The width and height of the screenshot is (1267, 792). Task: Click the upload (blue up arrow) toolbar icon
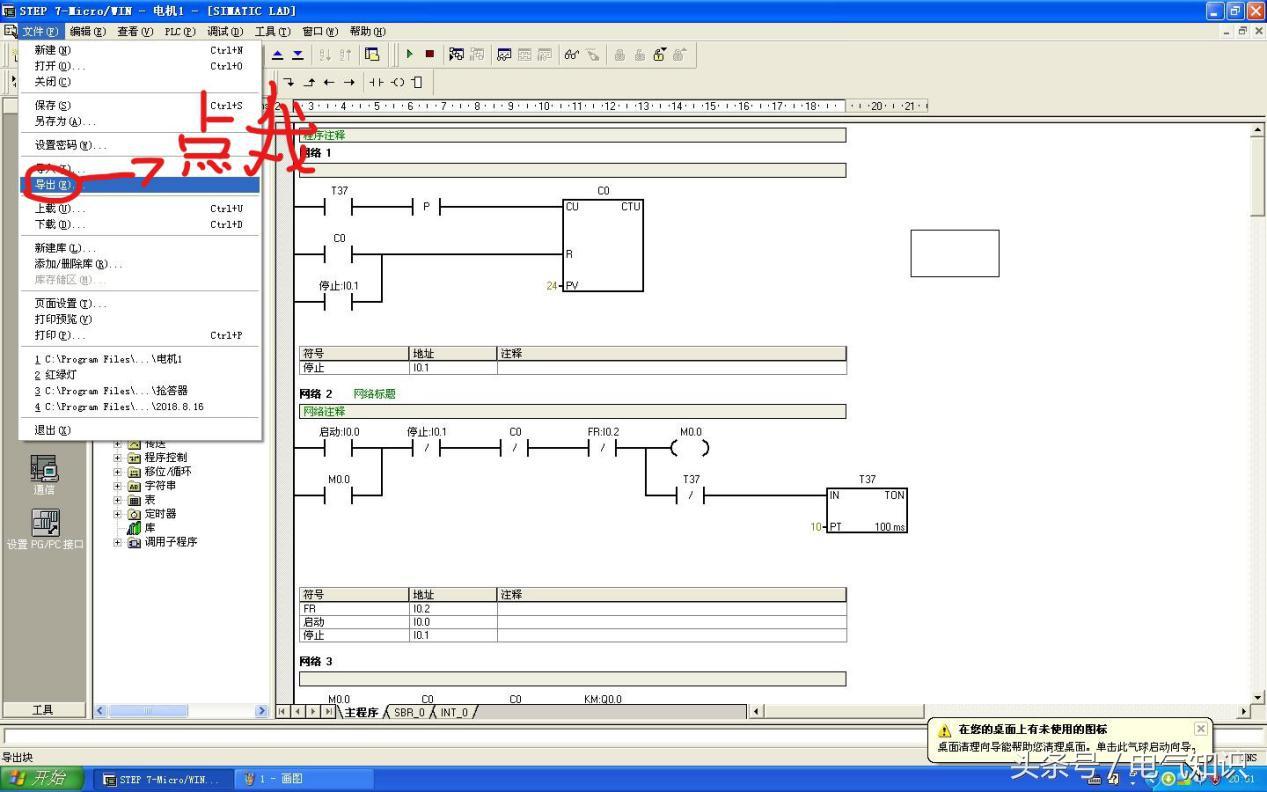[x=279, y=54]
